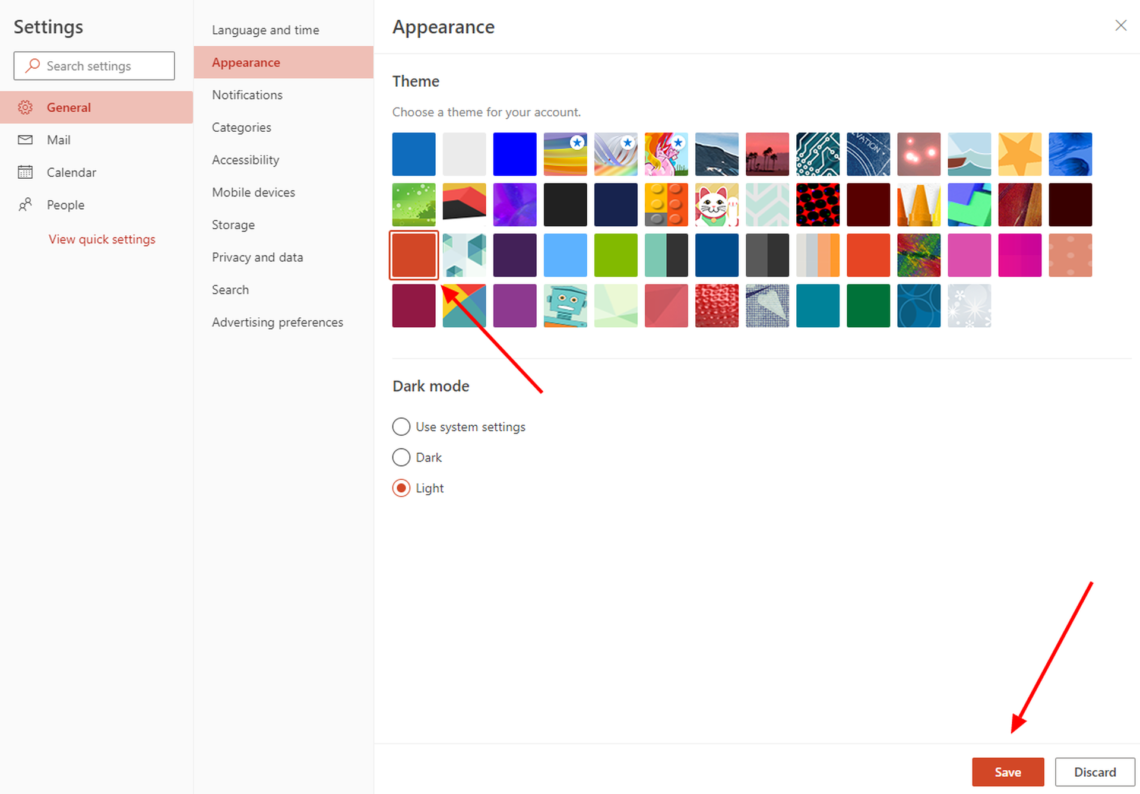Open Language and time settings
Image resolution: width=1140 pixels, height=794 pixels.
coord(265,29)
